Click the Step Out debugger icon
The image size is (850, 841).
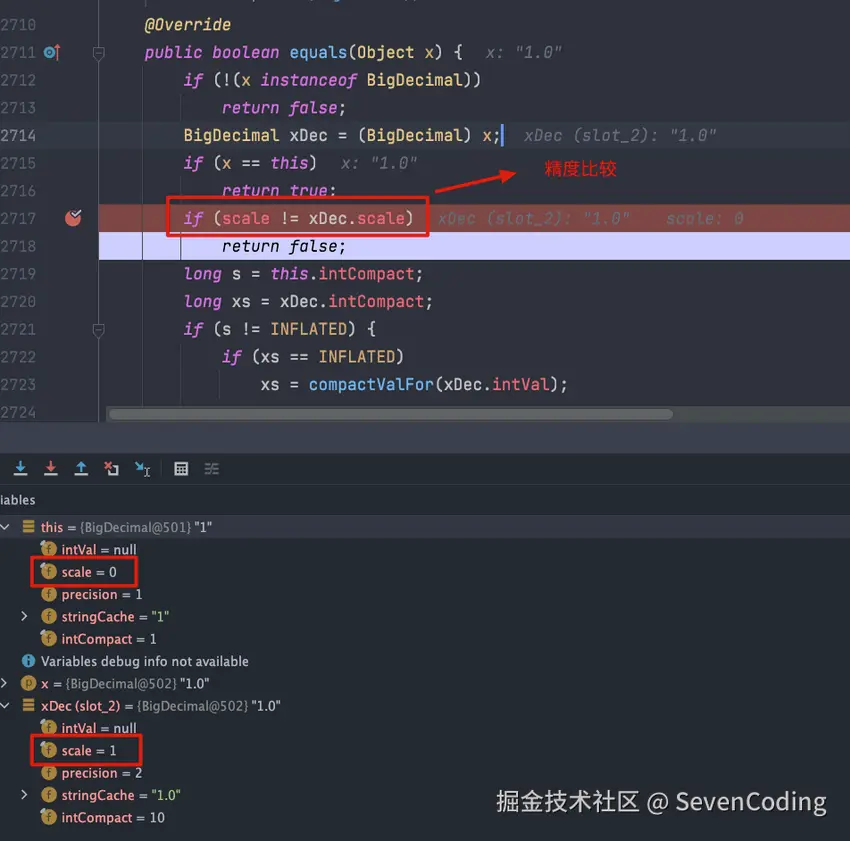point(81,468)
